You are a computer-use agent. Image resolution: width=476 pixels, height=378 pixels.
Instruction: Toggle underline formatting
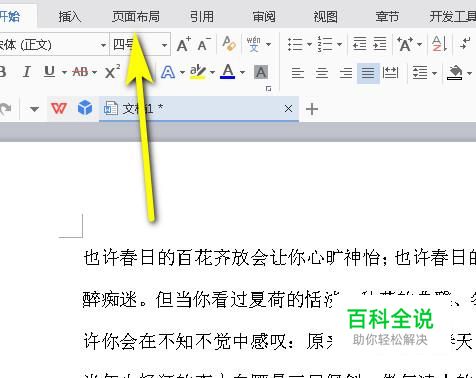[49, 71]
